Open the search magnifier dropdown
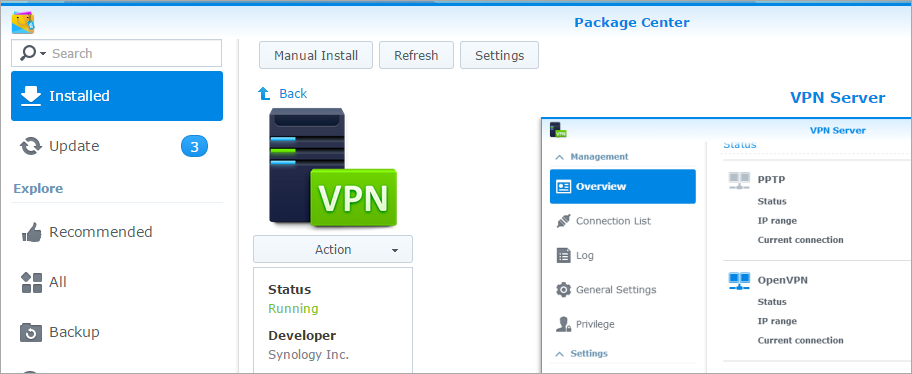Image resolution: width=912 pixels, height=374 pixels. tap(33, 53)
